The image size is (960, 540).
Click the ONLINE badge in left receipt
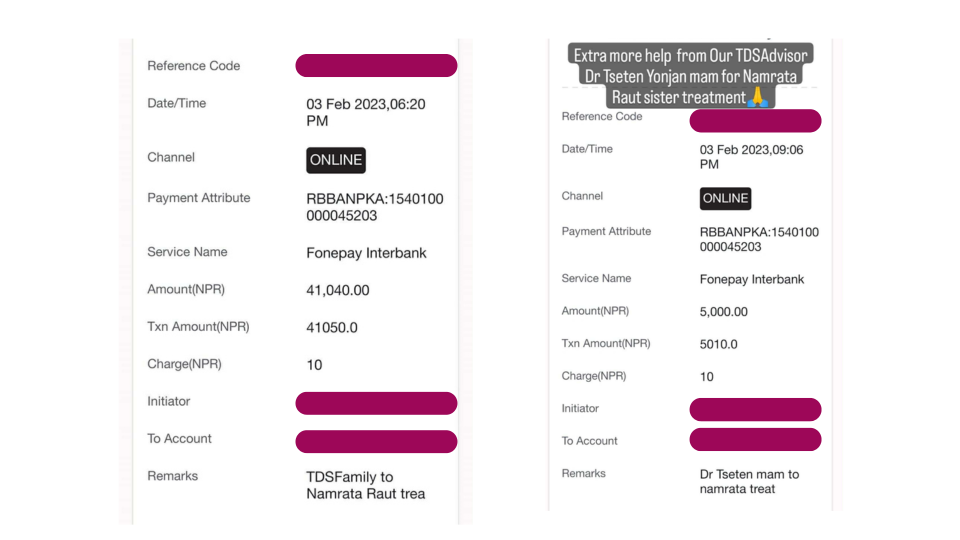point(336,160)
